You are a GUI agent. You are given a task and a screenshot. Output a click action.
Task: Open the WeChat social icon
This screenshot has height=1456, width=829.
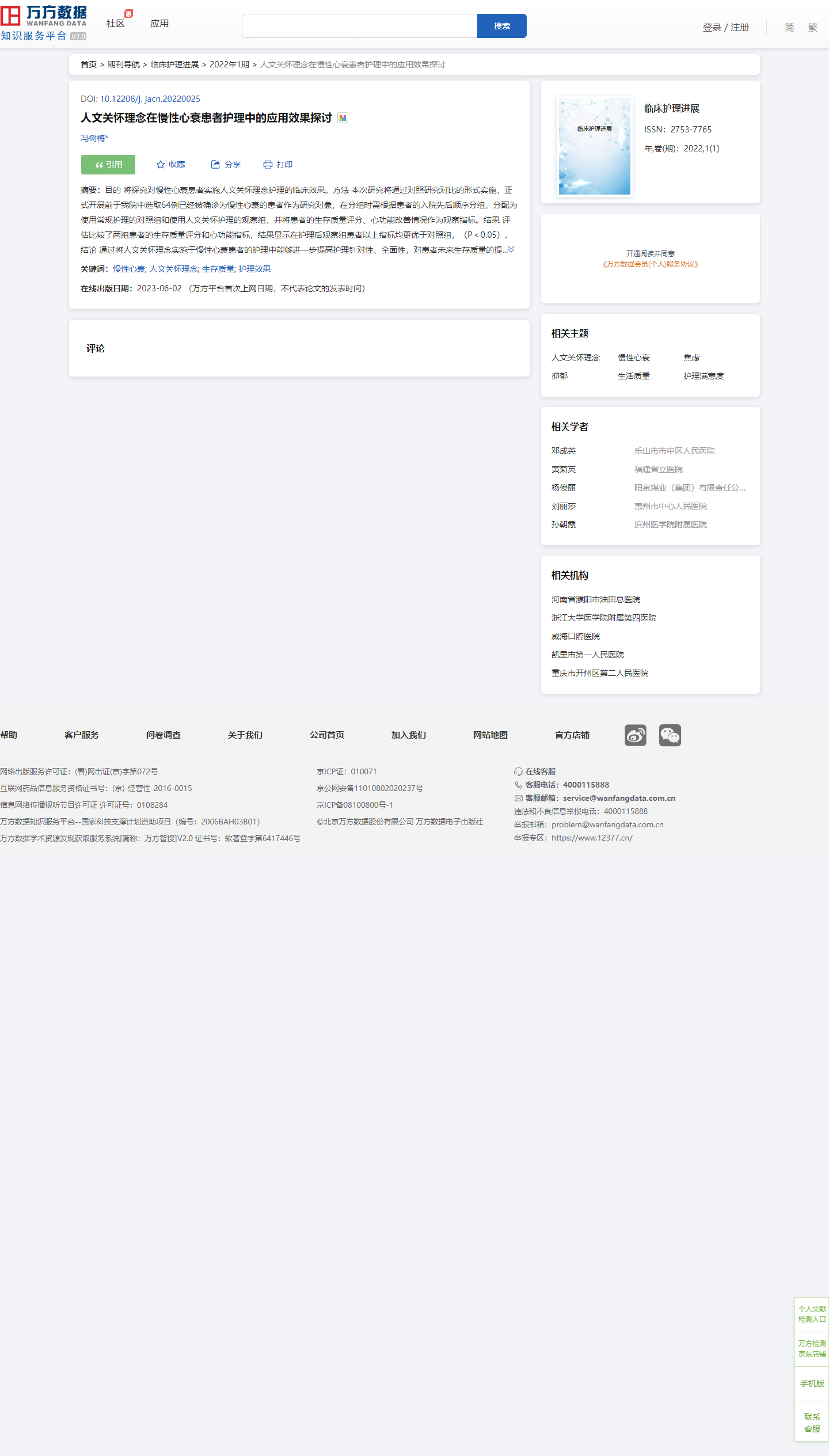tap(670, 735)
